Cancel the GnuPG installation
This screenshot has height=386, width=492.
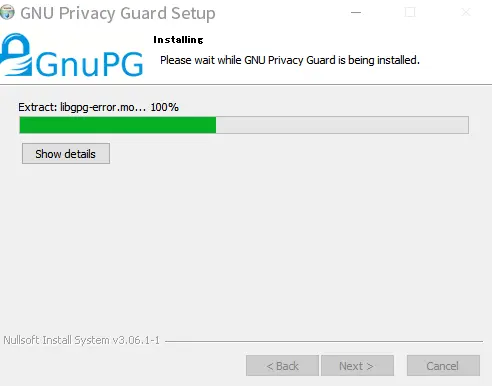pyautogui.click(x=443, y=366)
